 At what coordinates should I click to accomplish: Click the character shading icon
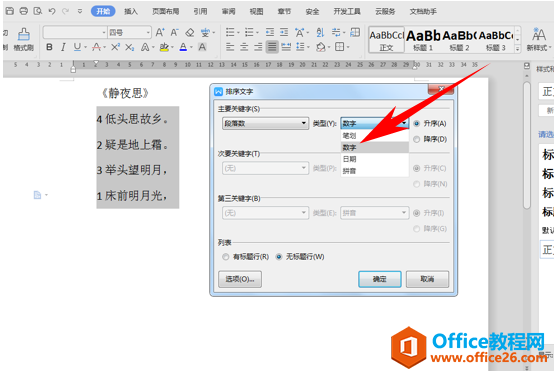[202, 47]
